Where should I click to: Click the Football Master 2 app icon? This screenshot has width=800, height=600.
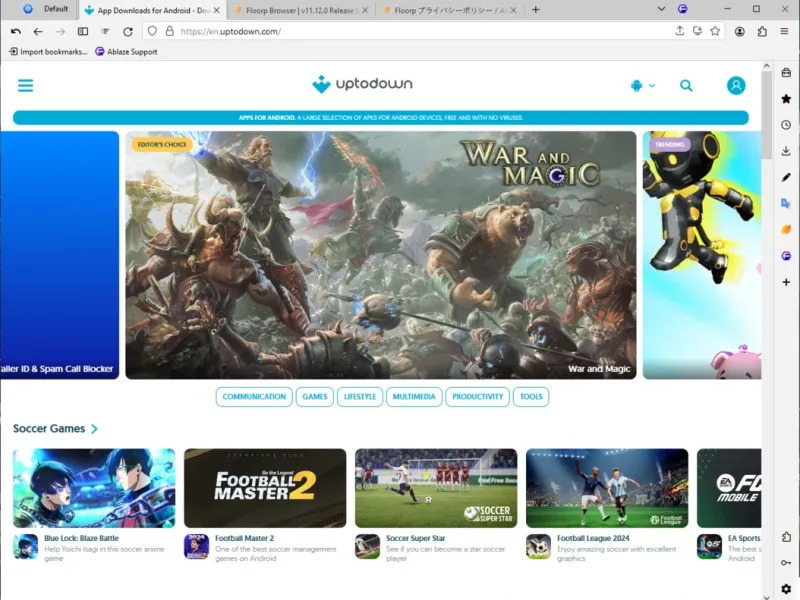[196, 546]
